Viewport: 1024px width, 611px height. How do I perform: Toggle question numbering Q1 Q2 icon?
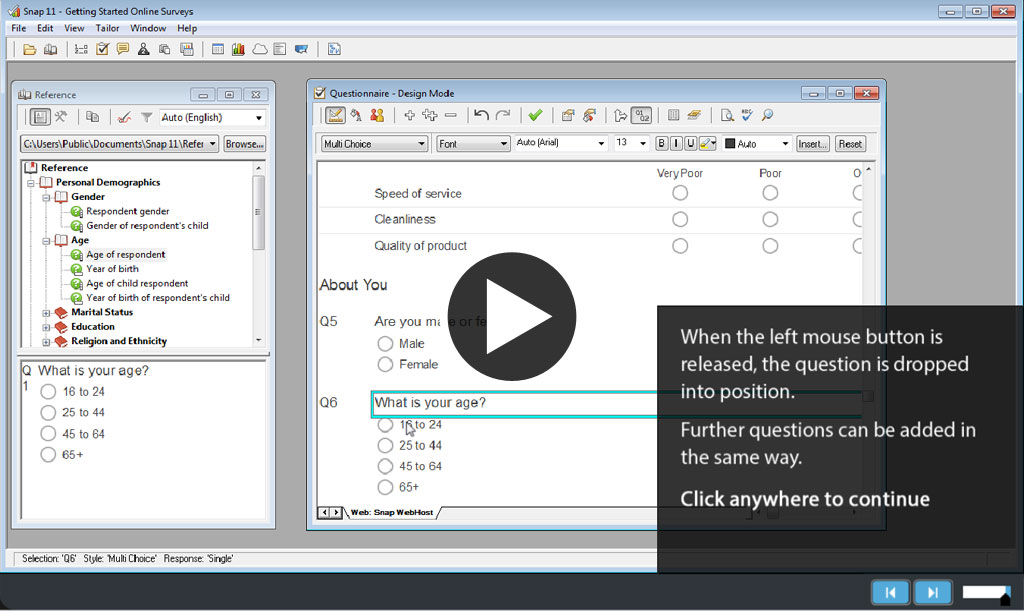click(x=643, y=116)
